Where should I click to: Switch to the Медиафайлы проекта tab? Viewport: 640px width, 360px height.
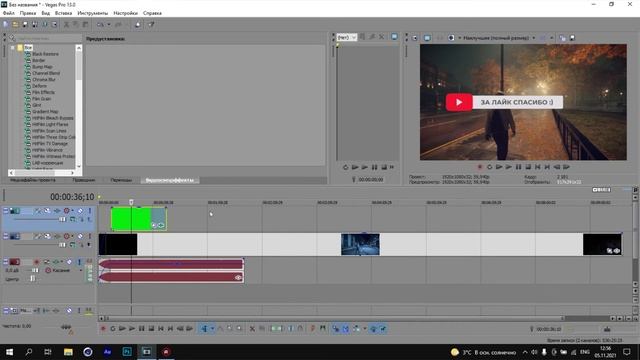pyautogui.click(x=33, y=180)
